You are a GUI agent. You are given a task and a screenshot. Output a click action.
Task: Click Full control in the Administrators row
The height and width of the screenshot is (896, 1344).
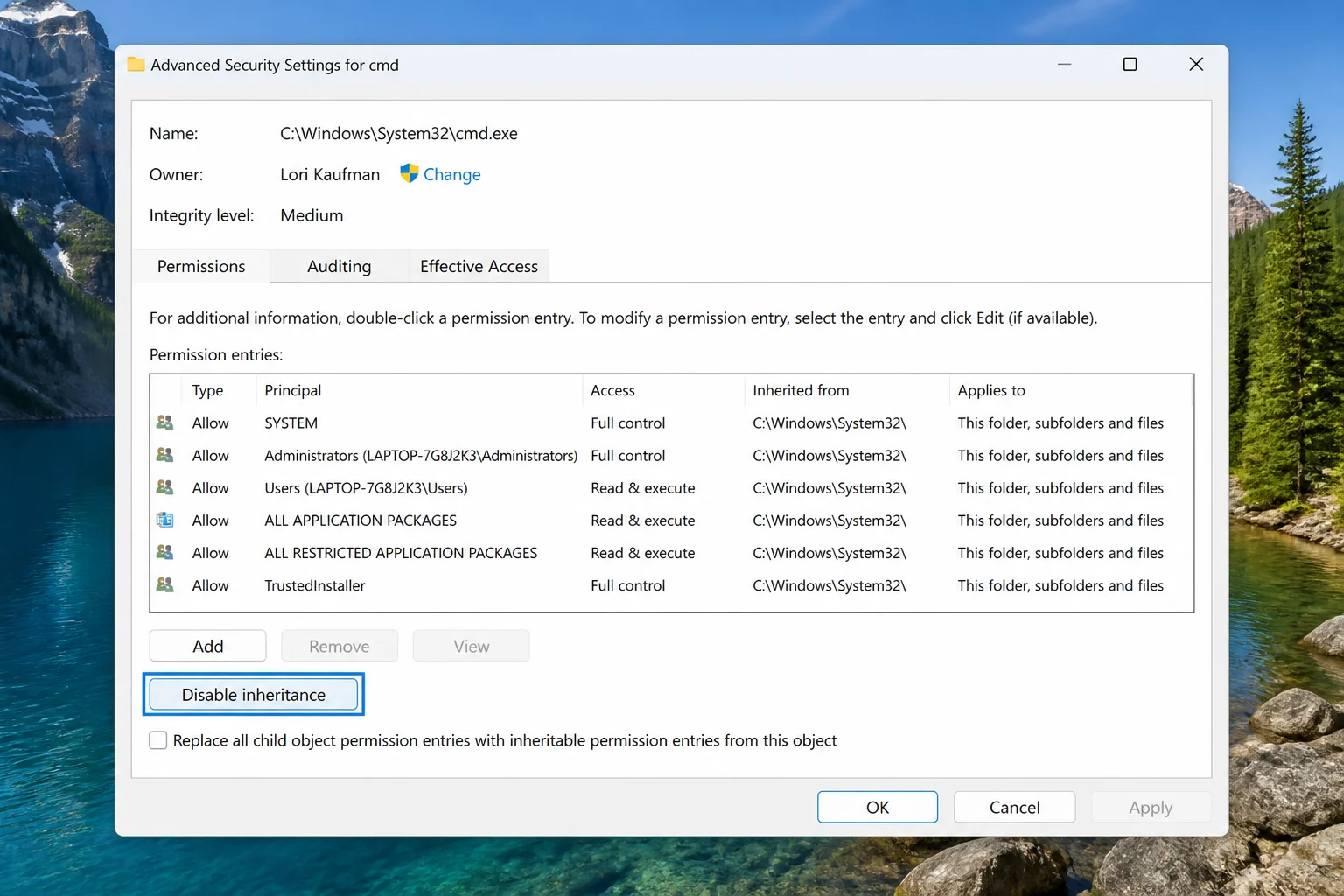coord(627,455)
